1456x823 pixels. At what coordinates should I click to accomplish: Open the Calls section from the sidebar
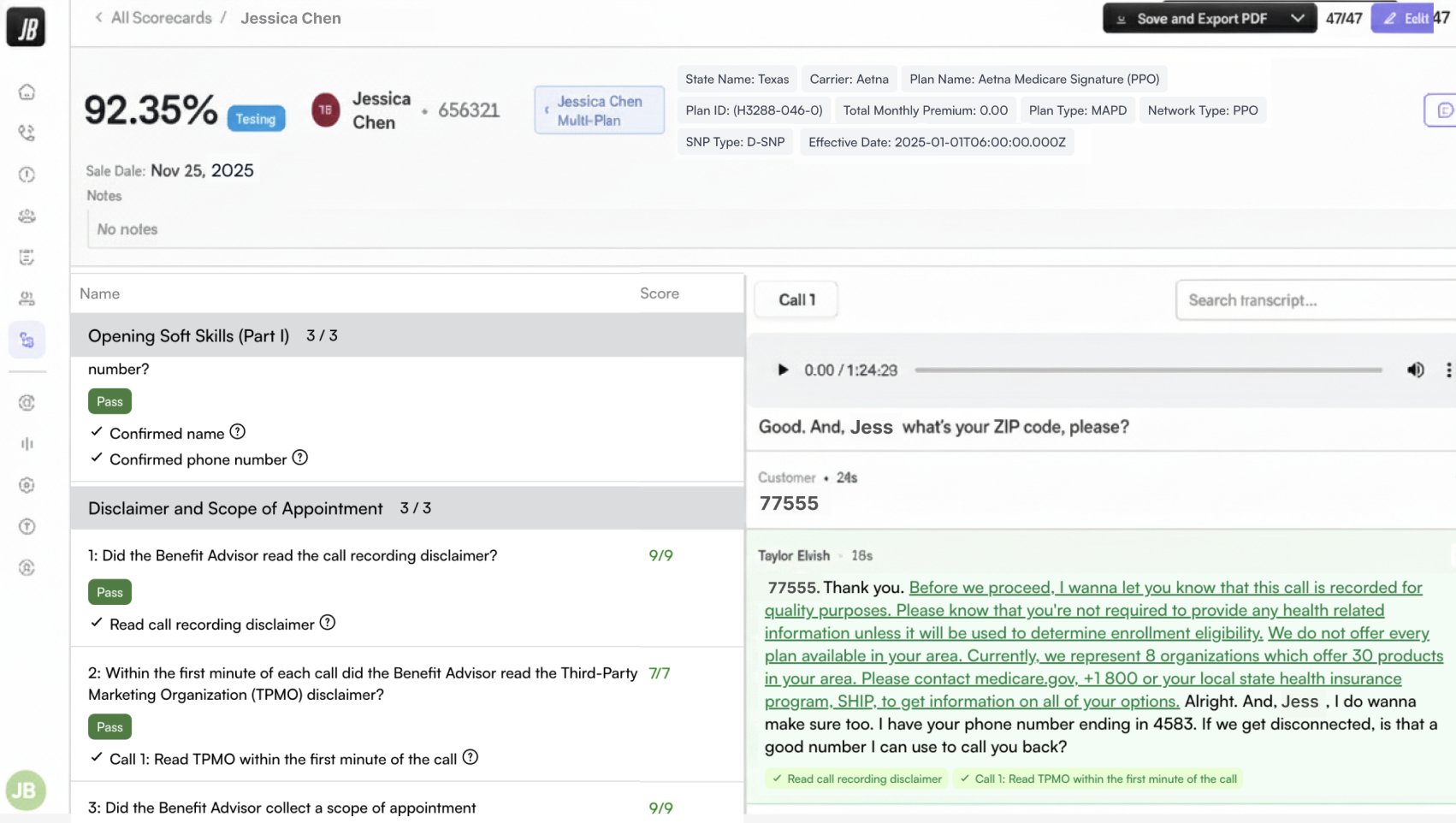pyautogui.click(x=27, y=133)
